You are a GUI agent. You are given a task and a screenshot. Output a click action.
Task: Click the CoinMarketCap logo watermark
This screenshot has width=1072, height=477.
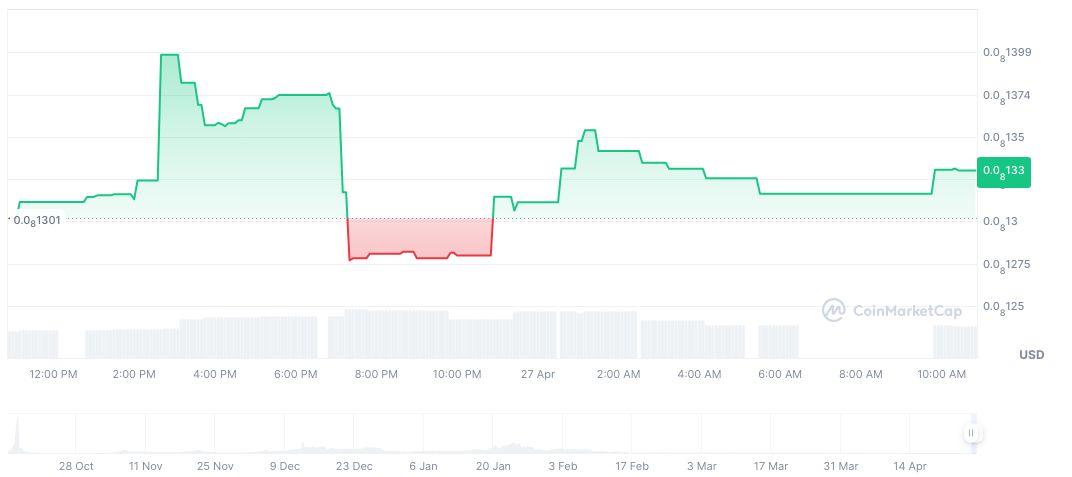[x=892, y=311]
